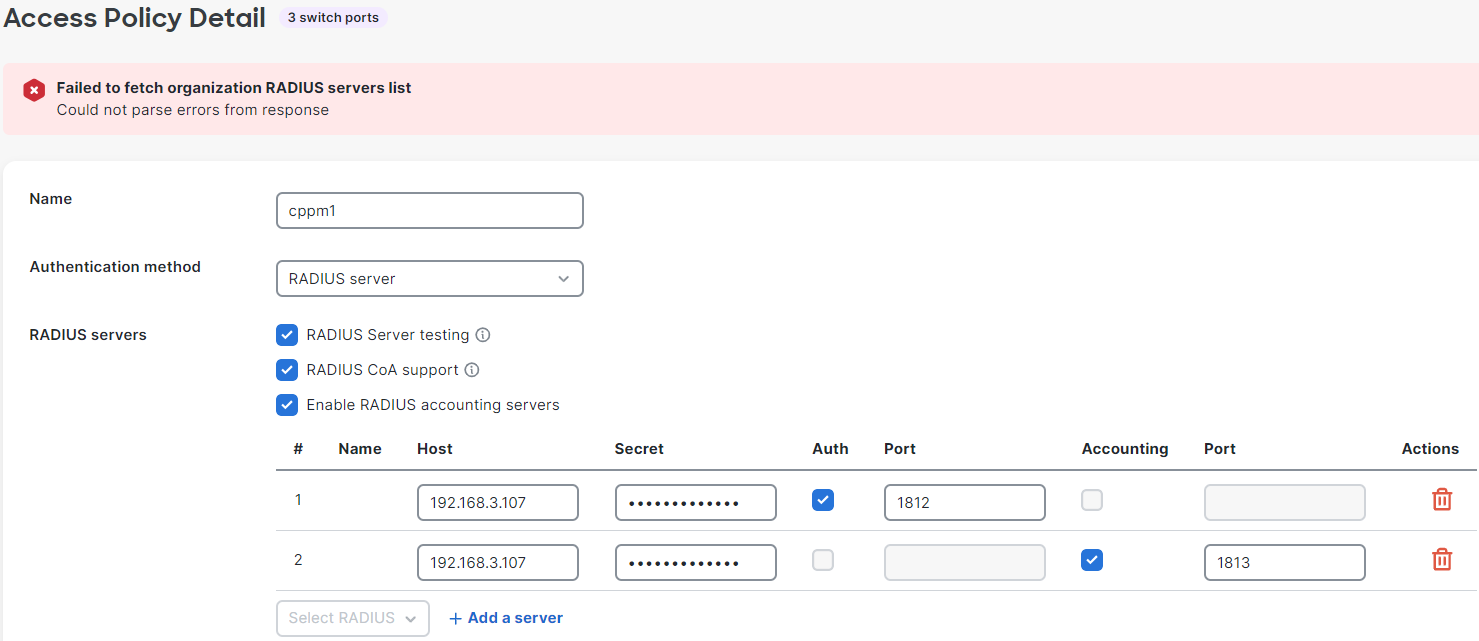
Task: Uncheck the Auth checkbox on server row 1
Action: coord(823,499)
